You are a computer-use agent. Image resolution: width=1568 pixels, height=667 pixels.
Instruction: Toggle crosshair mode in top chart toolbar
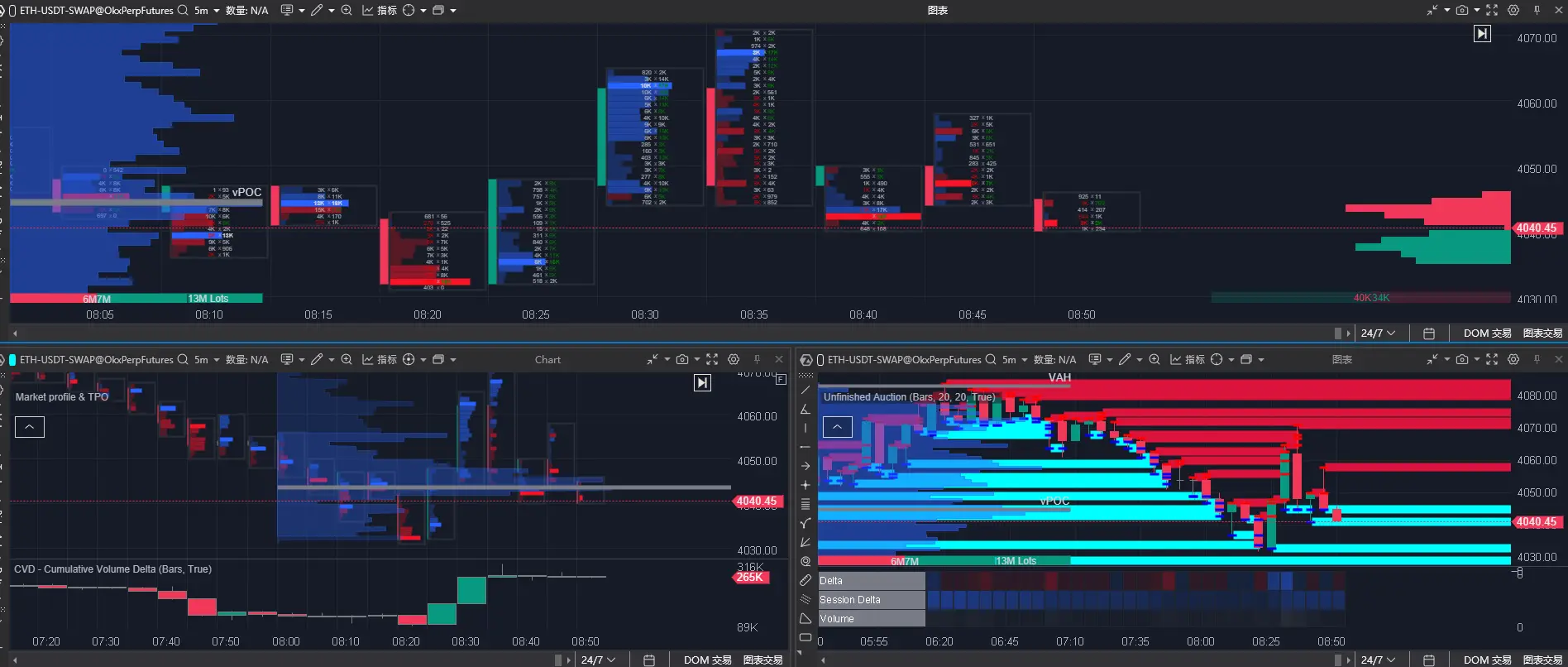point(409,11)
